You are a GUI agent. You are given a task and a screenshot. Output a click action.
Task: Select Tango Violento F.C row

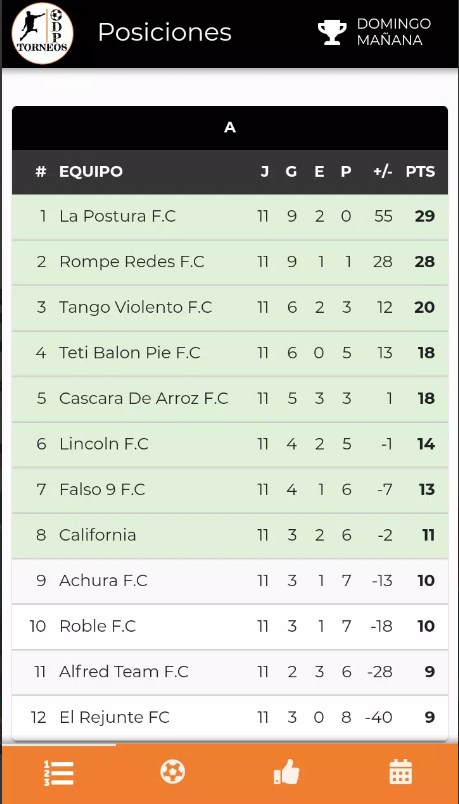coord(230,308)
